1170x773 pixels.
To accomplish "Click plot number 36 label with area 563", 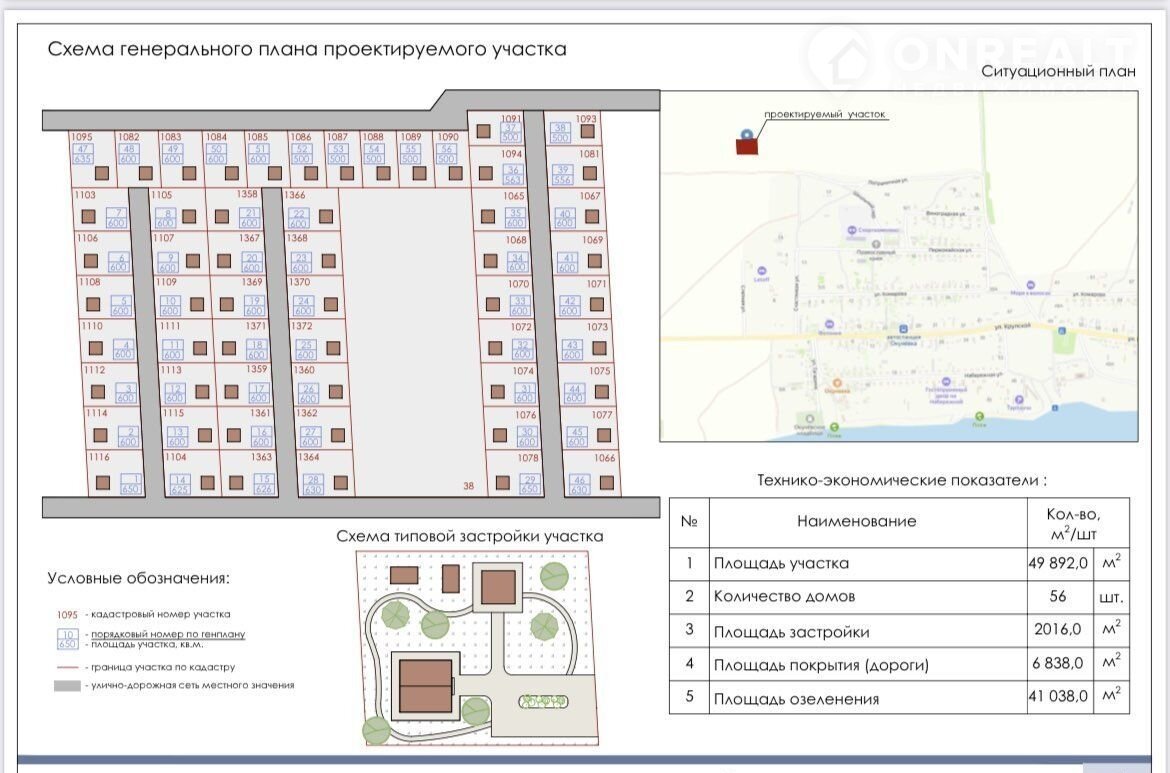I will (x=513, y=174).
